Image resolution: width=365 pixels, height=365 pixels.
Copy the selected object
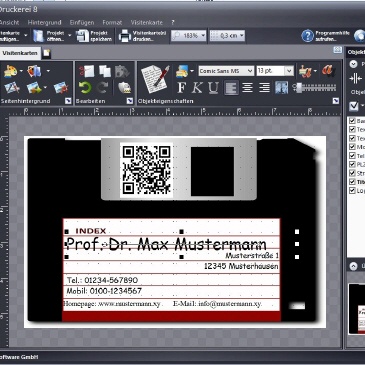[x=105, y=71]
